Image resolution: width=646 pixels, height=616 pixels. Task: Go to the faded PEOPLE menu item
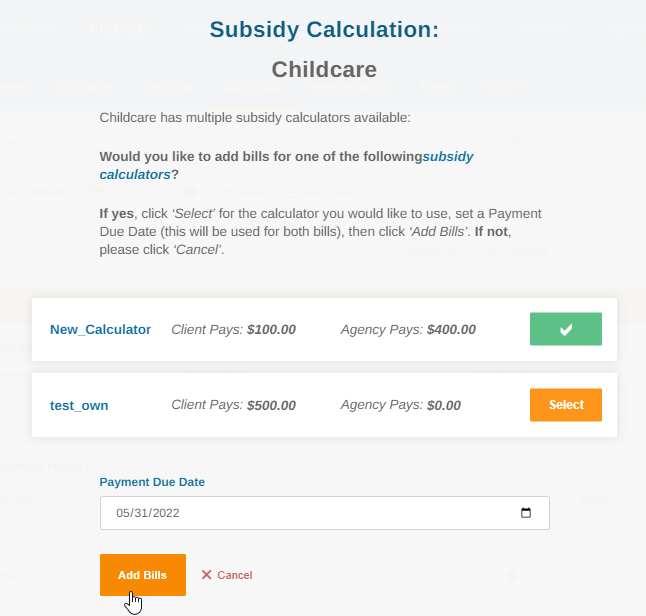coord(117,28)
